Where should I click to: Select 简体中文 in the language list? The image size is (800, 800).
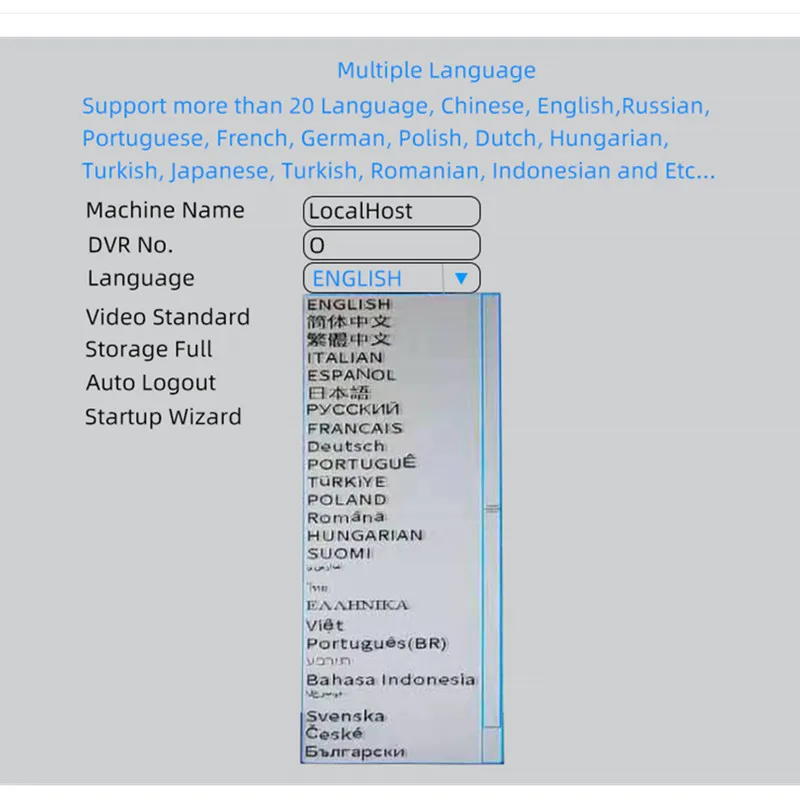(x=349, y=321)
